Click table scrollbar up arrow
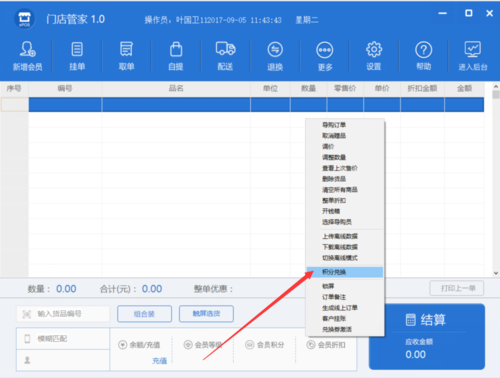 tap(496, 86)
